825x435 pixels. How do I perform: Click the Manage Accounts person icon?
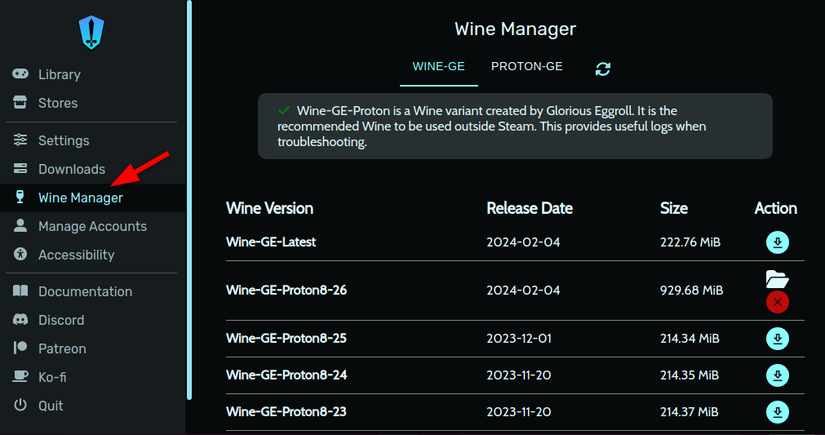click(20, 226)
